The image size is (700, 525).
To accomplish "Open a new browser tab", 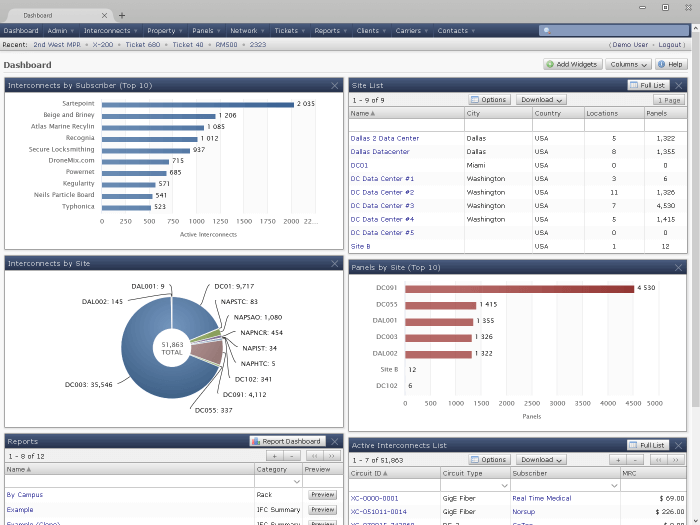I will (x=122, y=15).
